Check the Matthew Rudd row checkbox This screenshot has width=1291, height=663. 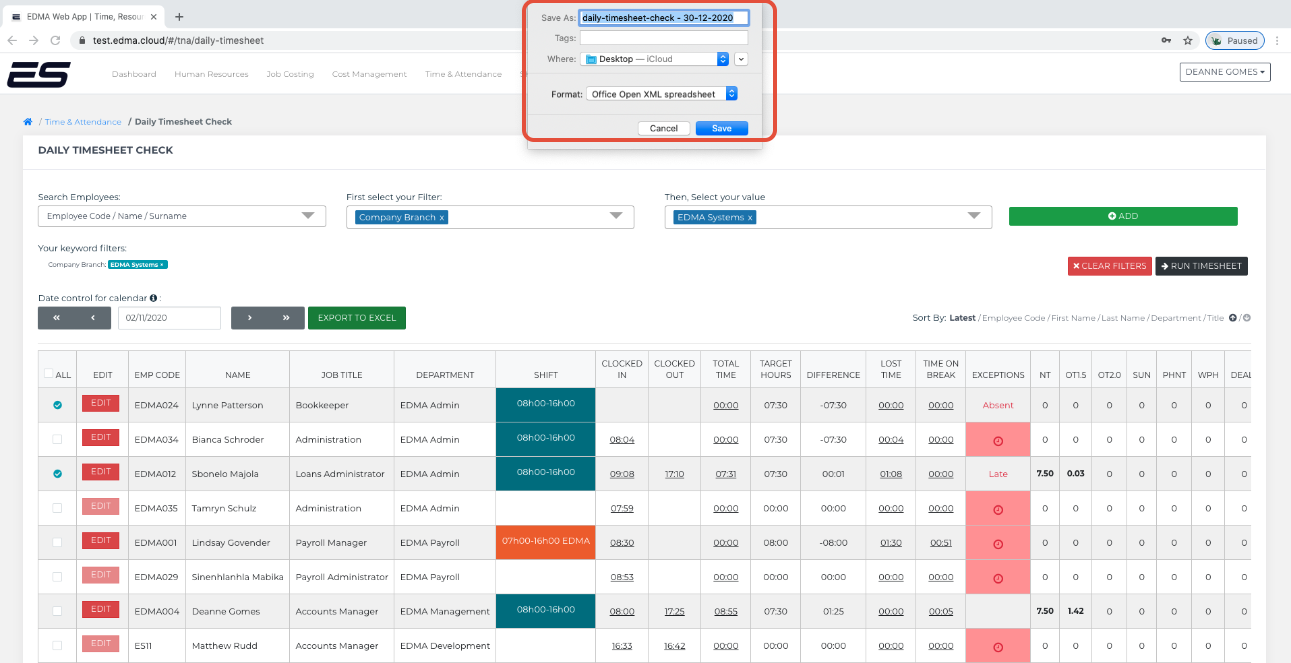[x=57, y=645]
